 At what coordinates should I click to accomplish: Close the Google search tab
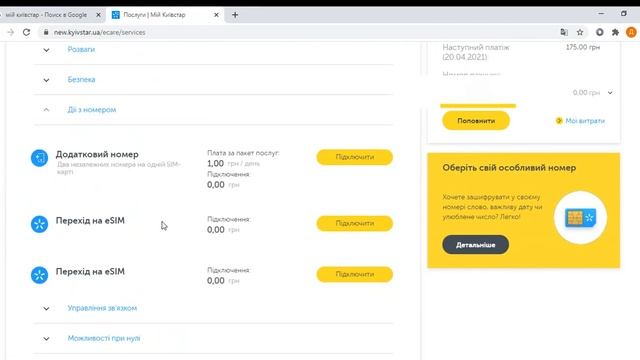[98, 15]
